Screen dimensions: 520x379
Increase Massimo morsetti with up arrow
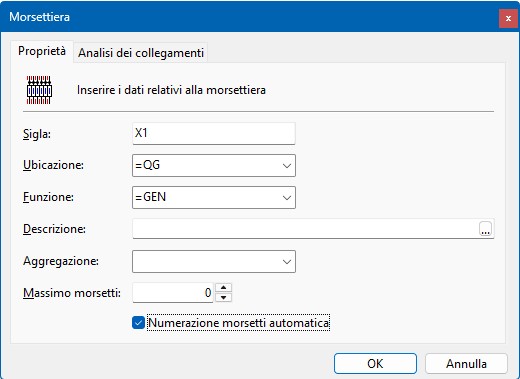click(223, 287)
